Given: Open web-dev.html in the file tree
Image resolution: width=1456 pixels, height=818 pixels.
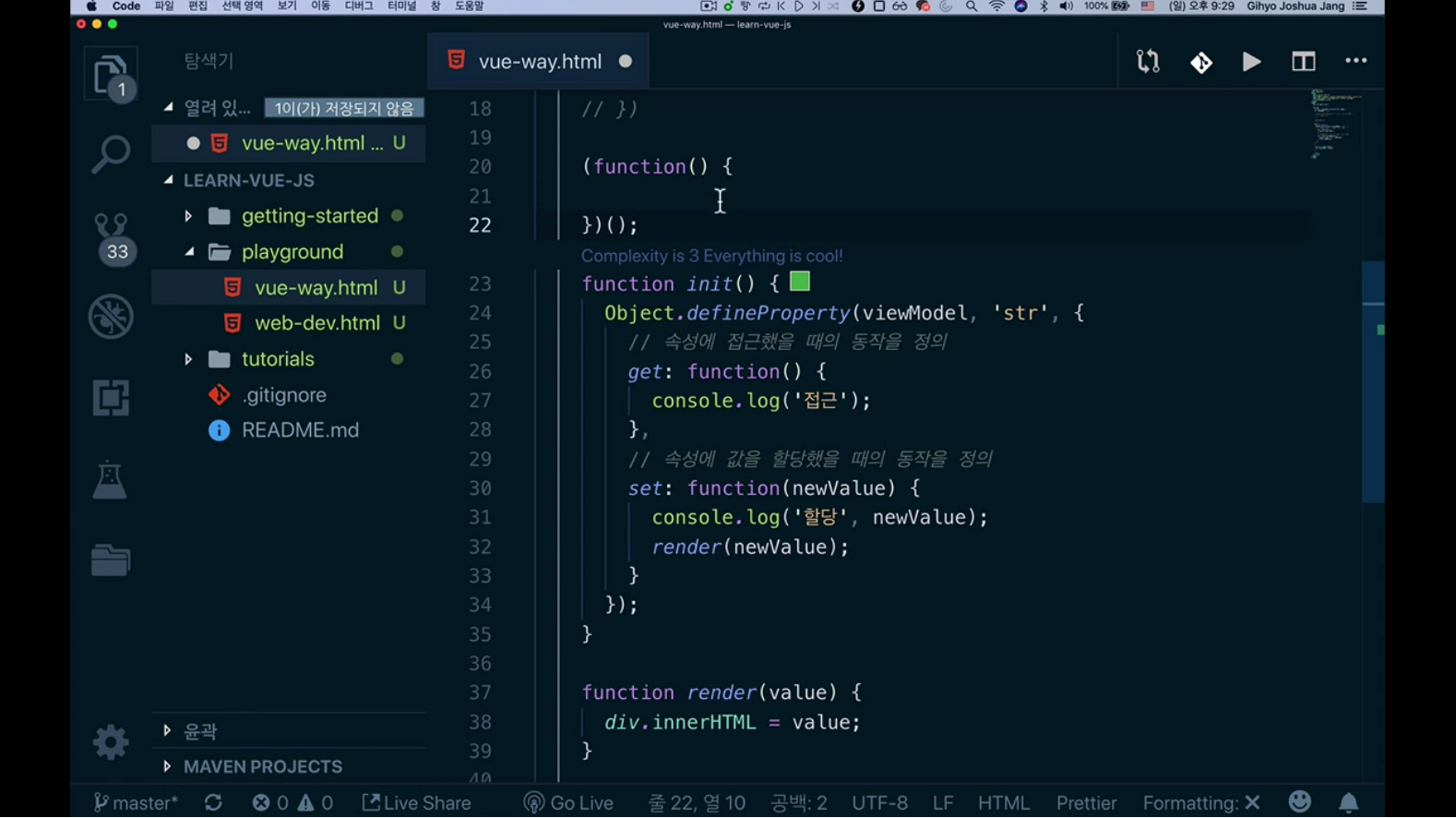Looking at the screenshot, I should click(x=316, y=323).
